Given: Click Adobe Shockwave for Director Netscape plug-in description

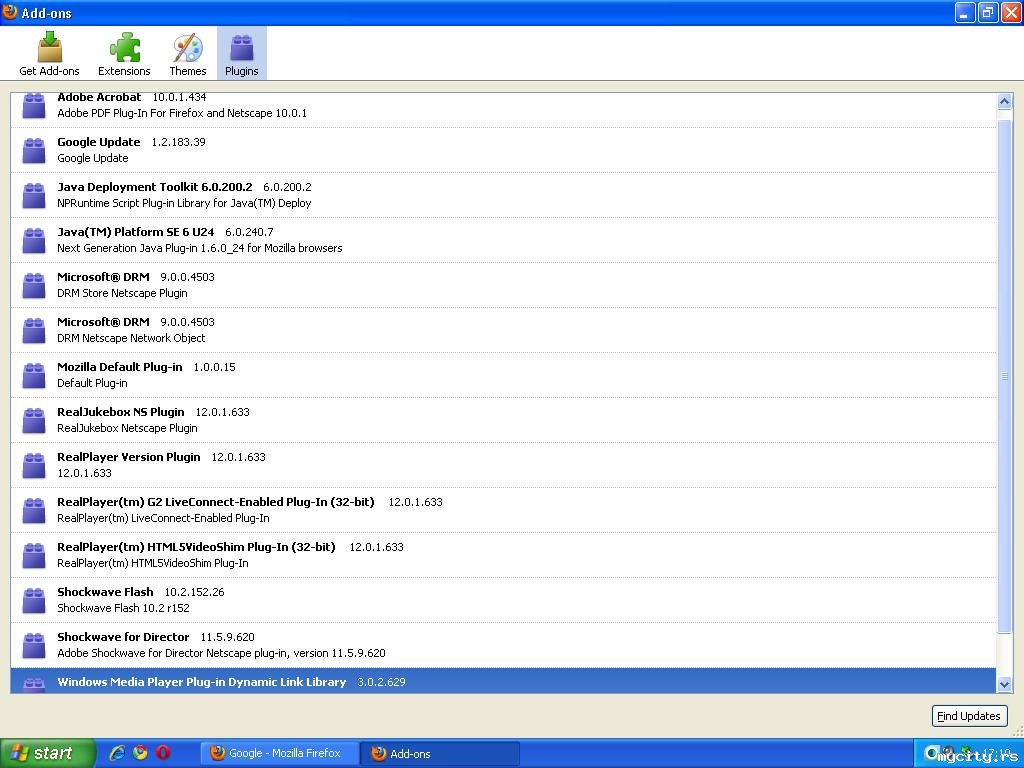Looking at the screenshot, I should pos(221,653).
